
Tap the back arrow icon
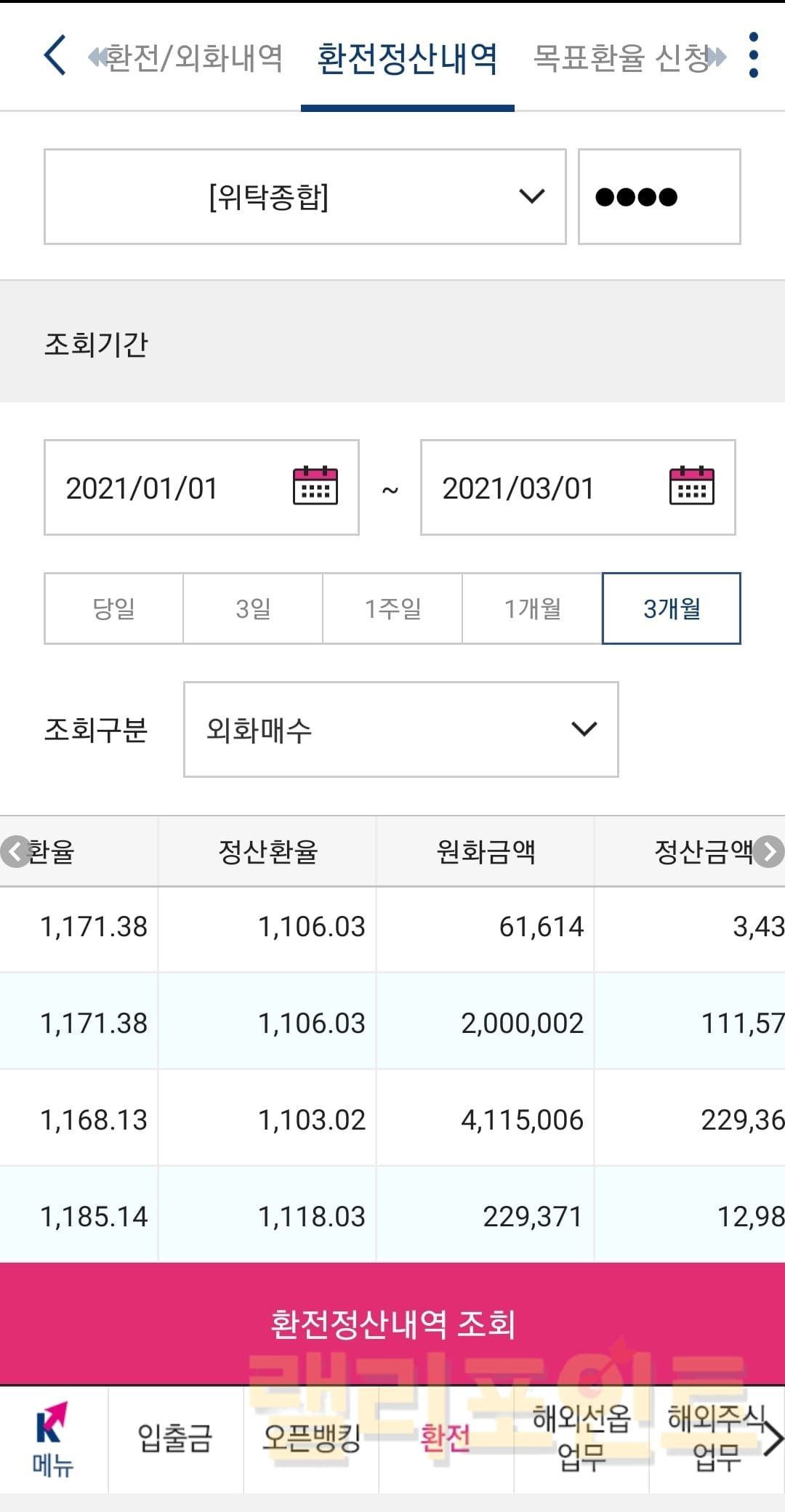(x=55, y=55)
